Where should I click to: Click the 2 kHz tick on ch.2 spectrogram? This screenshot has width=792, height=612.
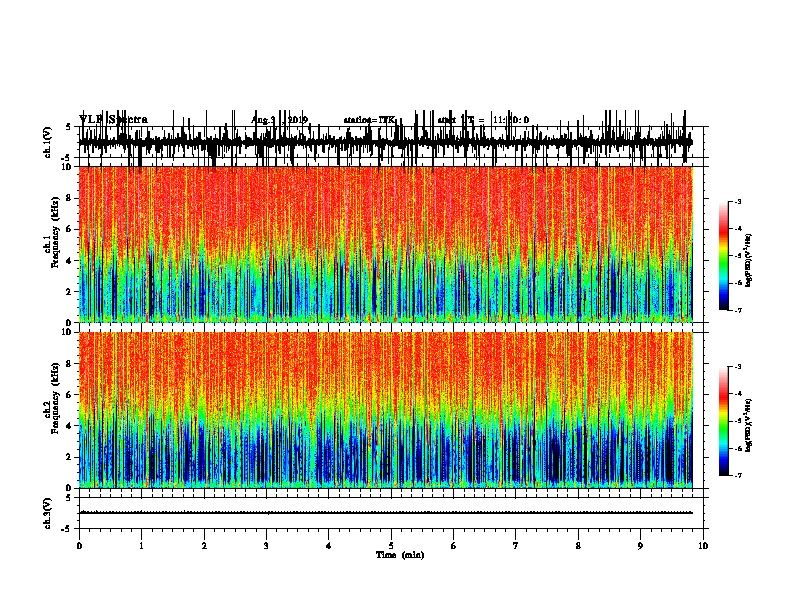pos(69,457)
